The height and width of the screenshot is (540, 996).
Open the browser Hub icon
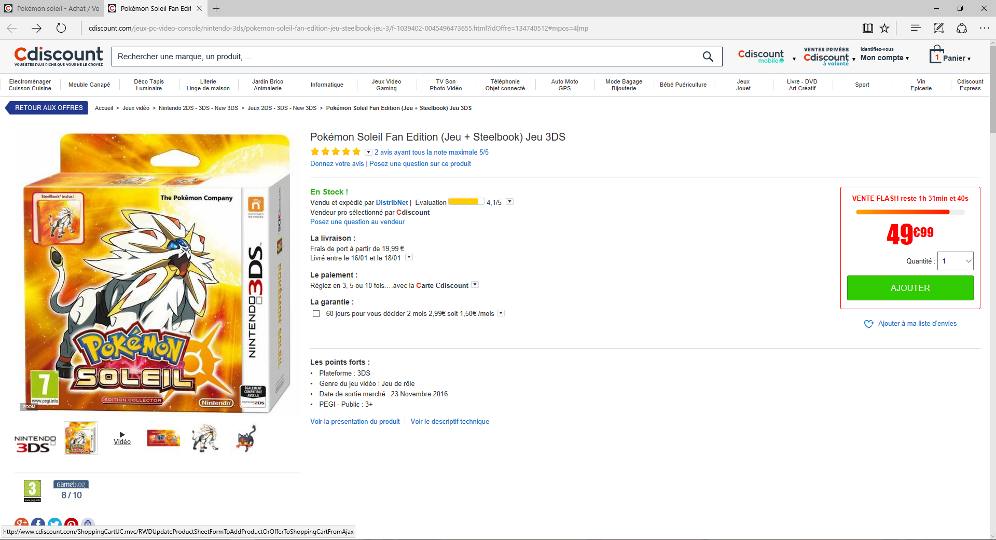pos(912,28)
